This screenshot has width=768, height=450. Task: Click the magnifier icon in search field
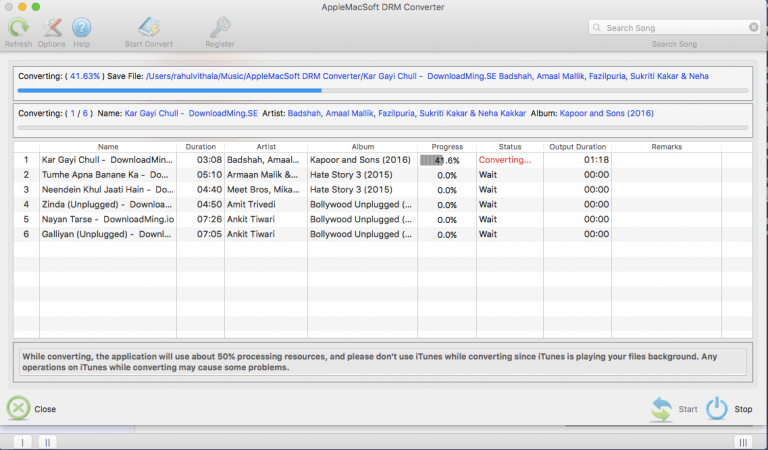pos(597,27)
